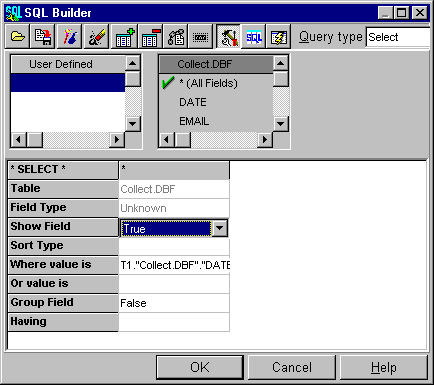Click the Group Field False cell
Screen dimensions: 434x385
174,303
